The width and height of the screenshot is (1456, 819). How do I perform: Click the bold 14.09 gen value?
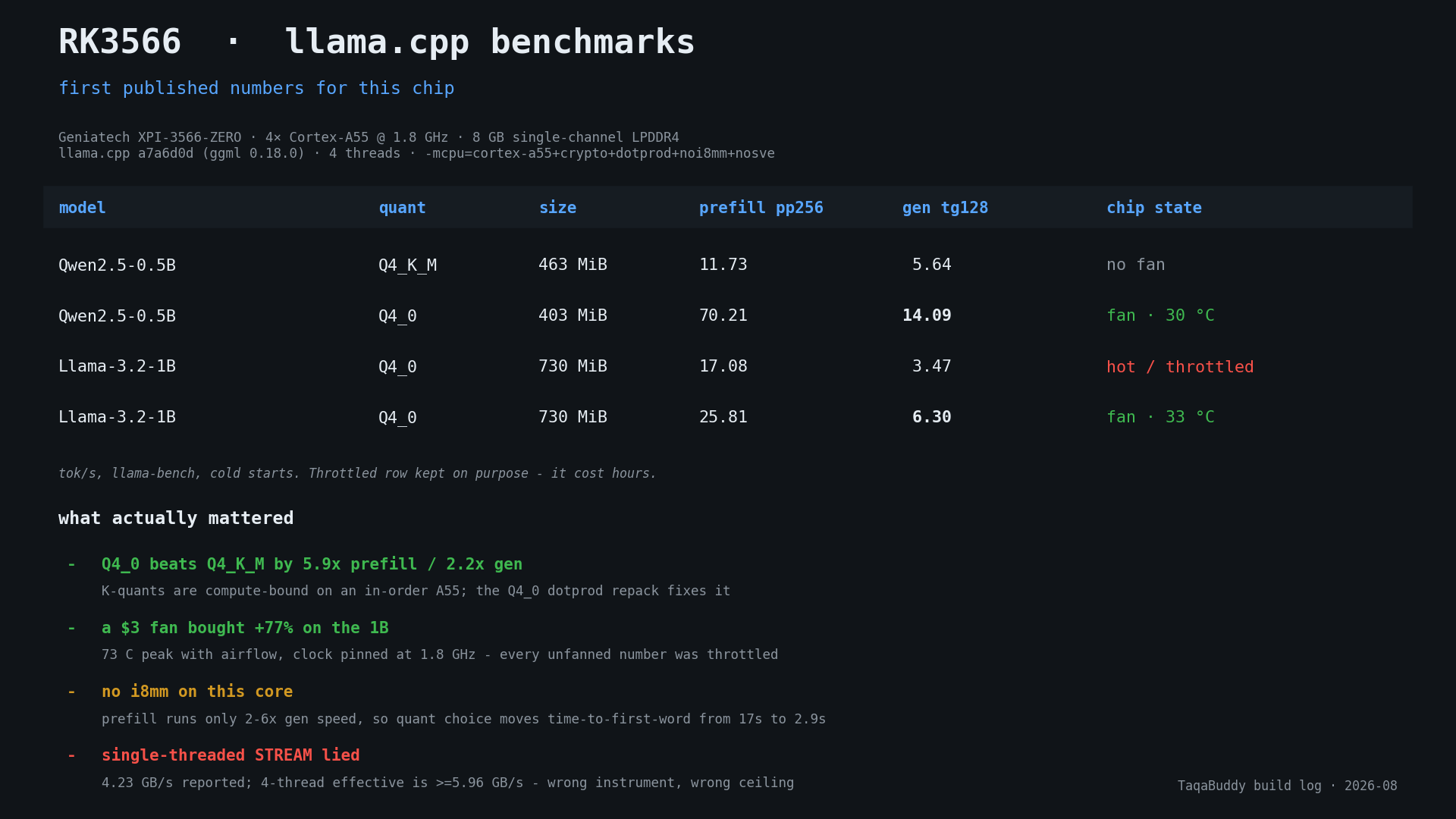tap(927, 315)
